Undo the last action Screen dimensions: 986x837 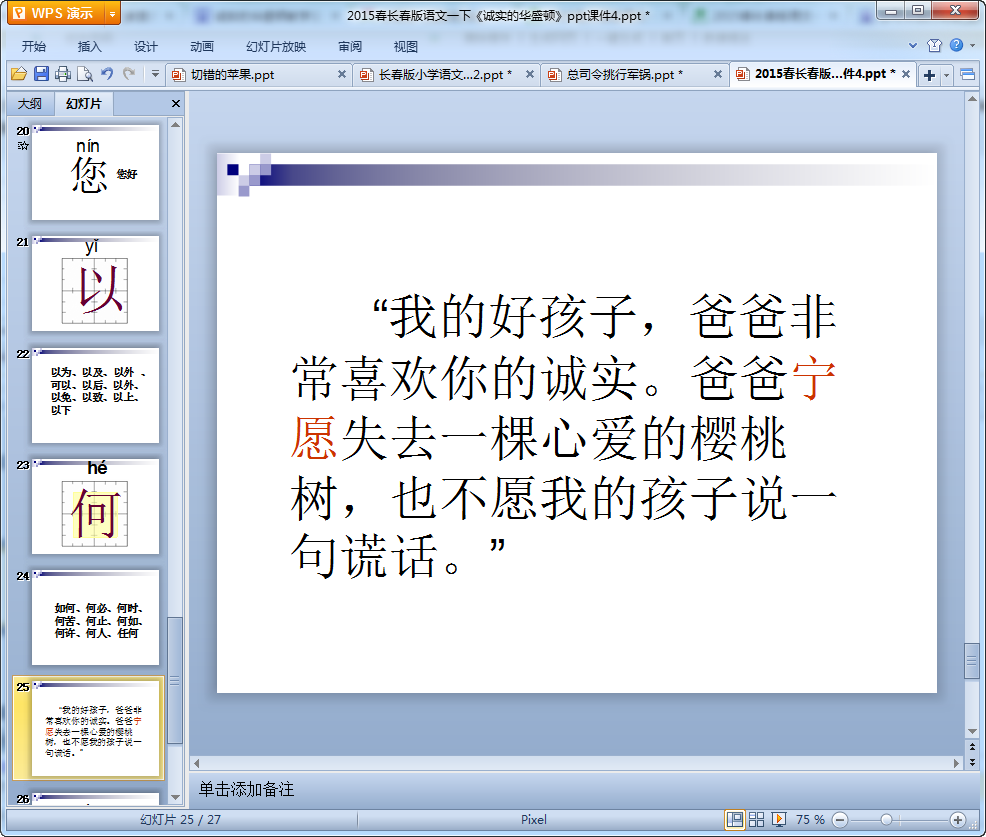(x=107, y=74)
